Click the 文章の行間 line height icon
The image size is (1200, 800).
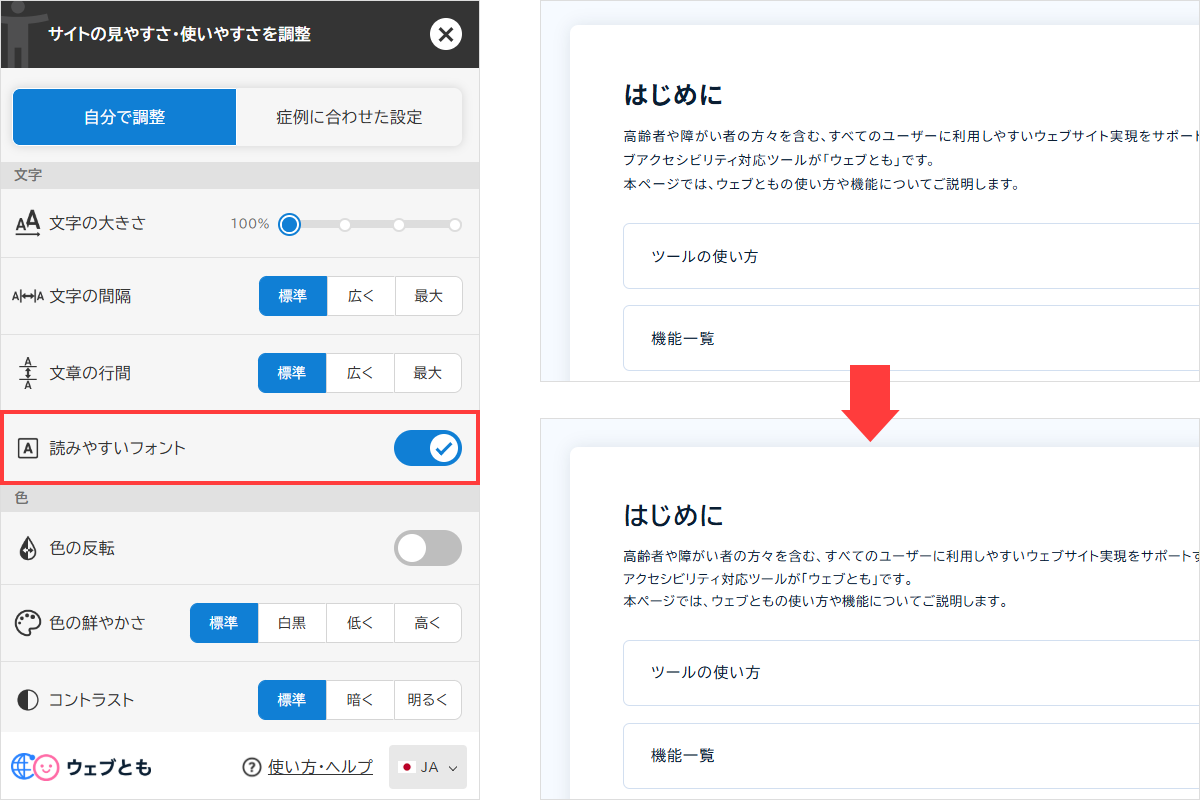(28, 373)
